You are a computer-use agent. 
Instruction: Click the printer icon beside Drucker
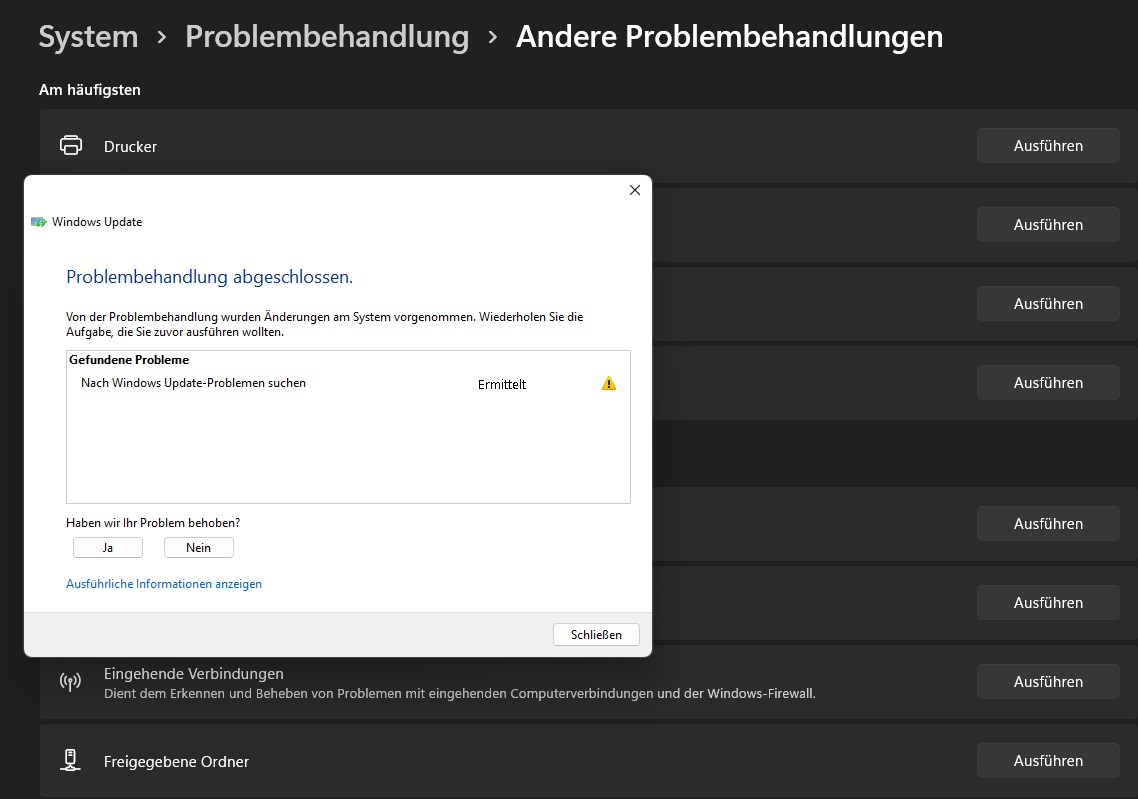(x=70, y=145)
